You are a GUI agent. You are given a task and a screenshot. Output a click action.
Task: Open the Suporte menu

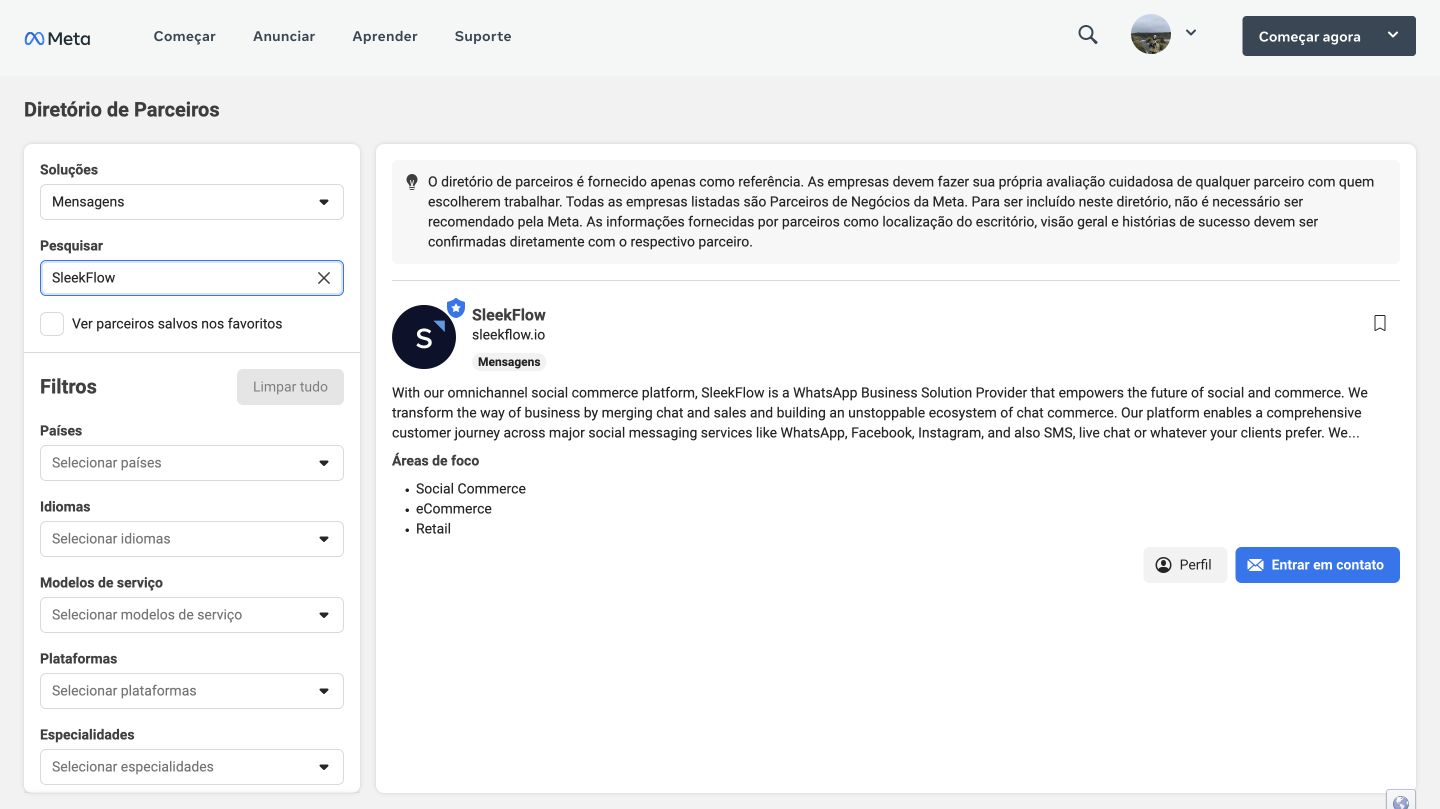tap(483, 36)
